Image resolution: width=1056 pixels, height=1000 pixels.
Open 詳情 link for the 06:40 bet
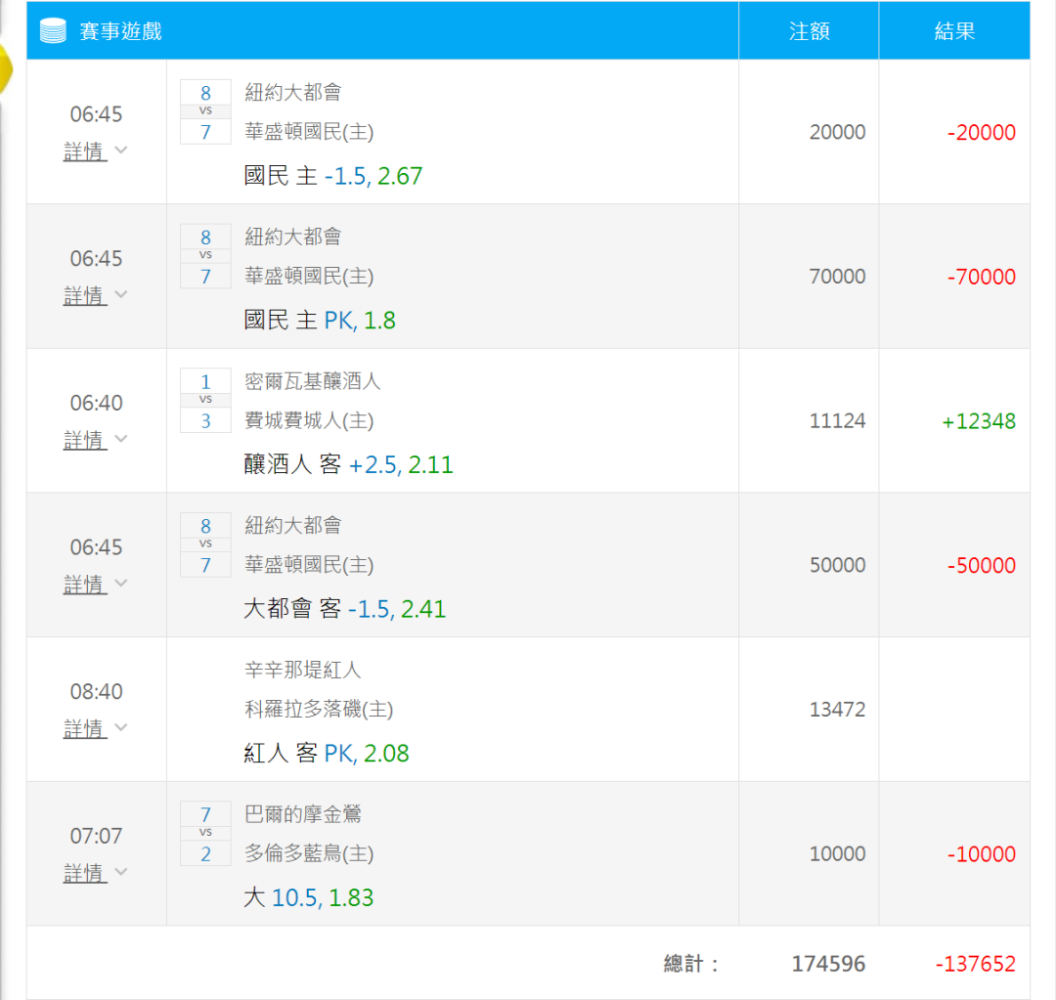coord(85,440)
